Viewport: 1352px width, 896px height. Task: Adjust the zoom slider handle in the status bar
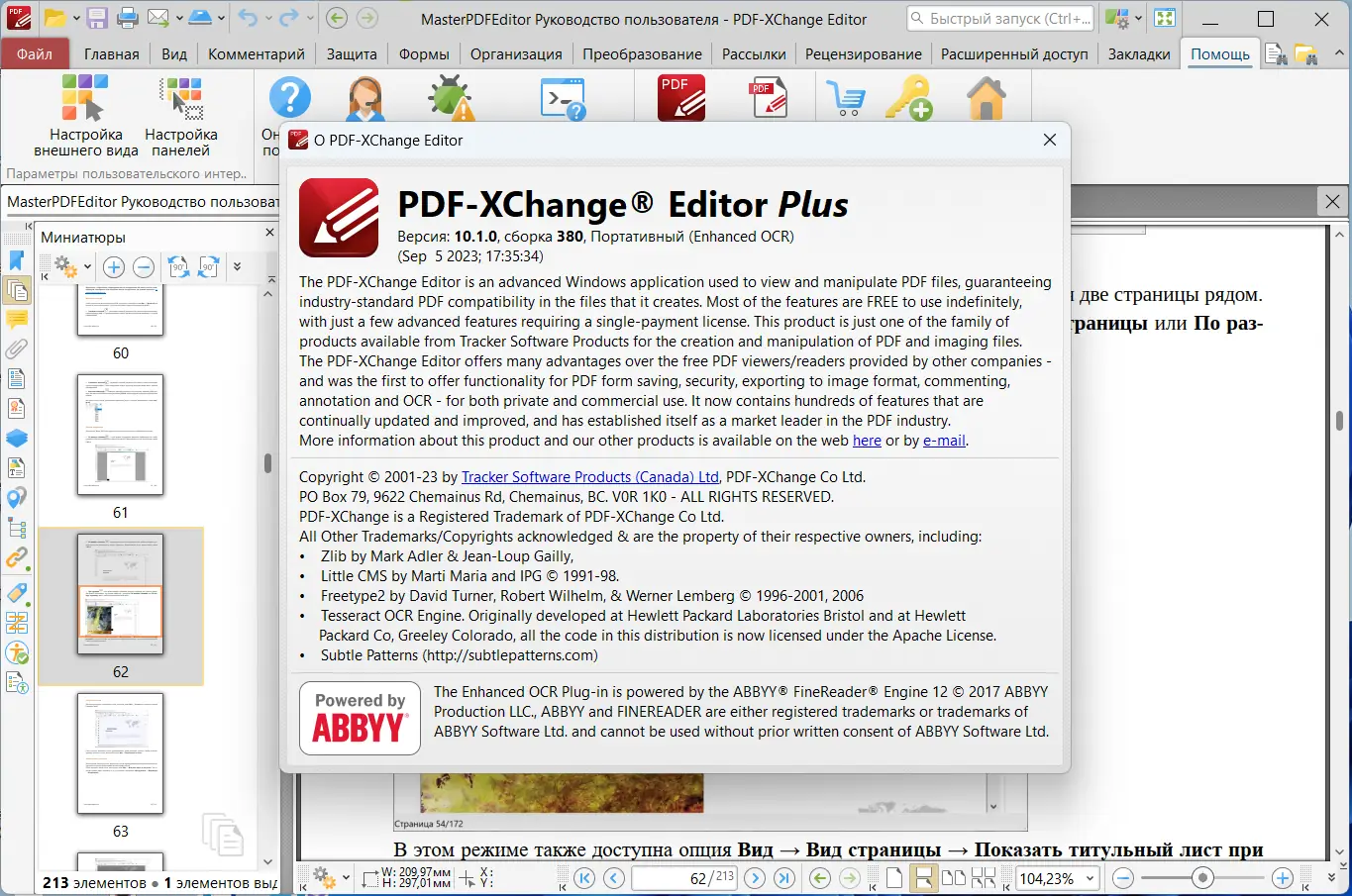(x=1202, y=878)
